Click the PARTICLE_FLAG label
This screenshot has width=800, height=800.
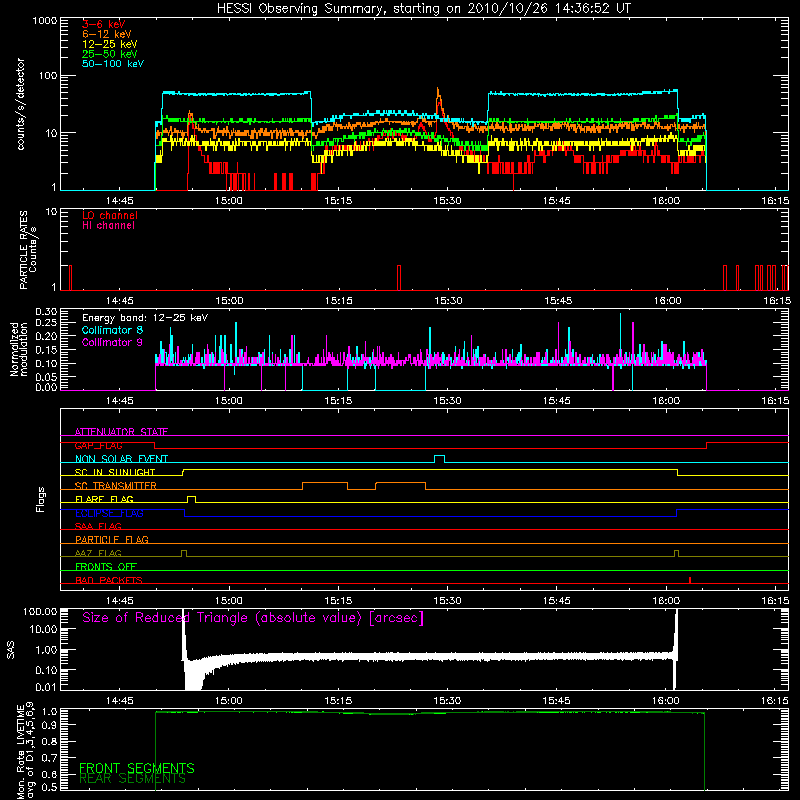(x=112, y=539)
